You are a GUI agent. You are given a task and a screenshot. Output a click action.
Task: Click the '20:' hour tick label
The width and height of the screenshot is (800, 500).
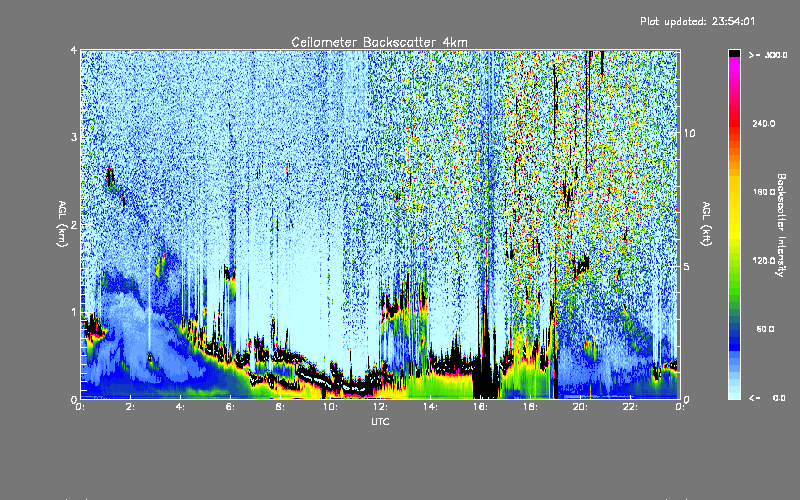point(580,407)
